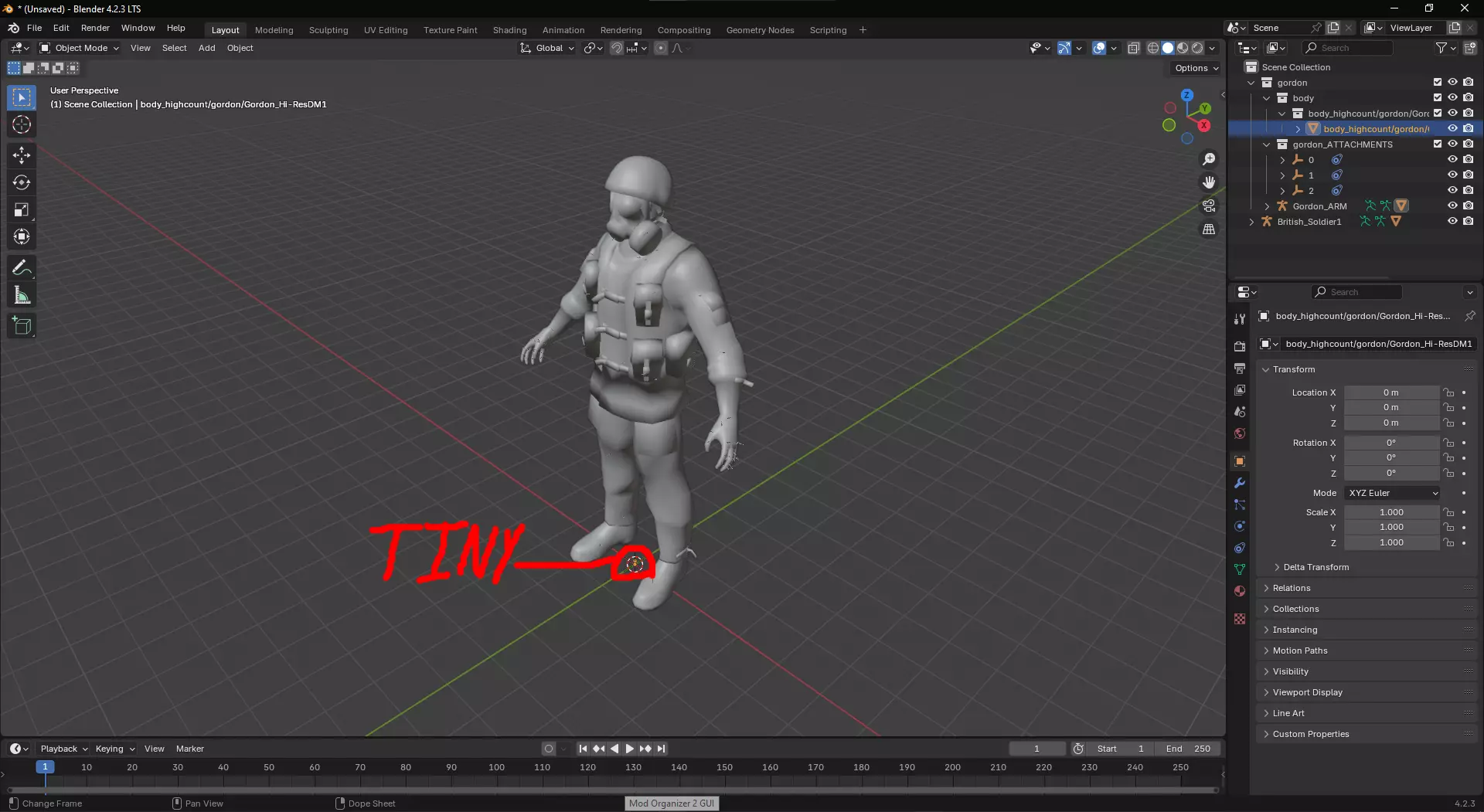Open the Object Data mesh tab
1484x812 pixels.
1240,569
